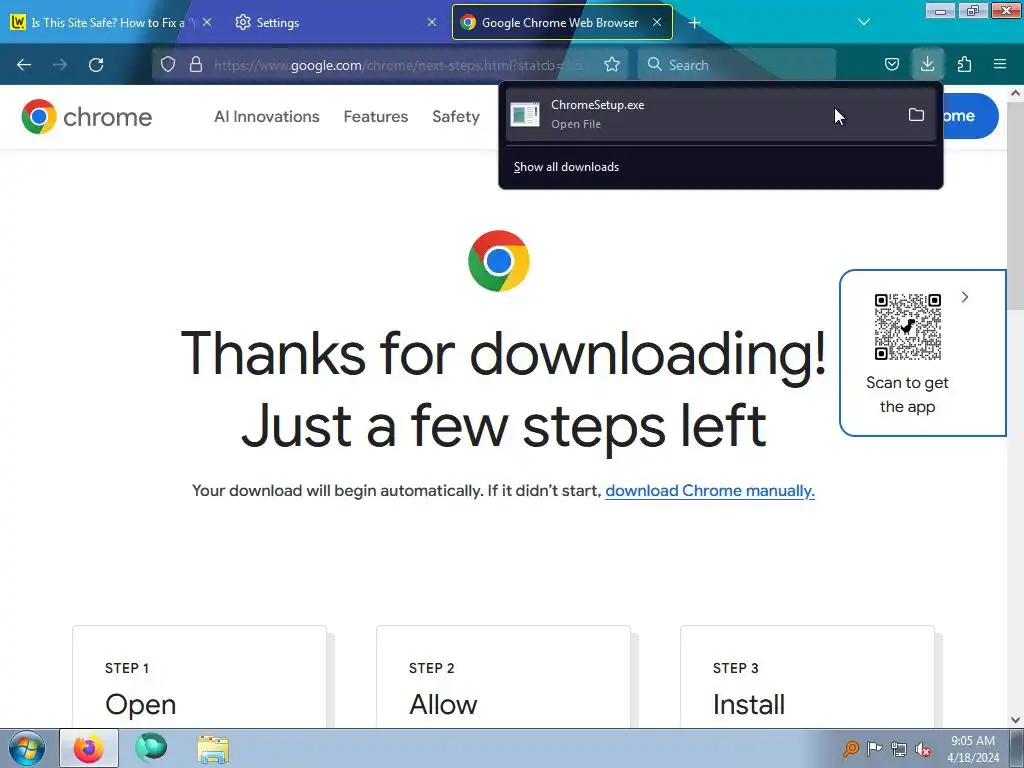Open the Features navigation item

(376, 117)
